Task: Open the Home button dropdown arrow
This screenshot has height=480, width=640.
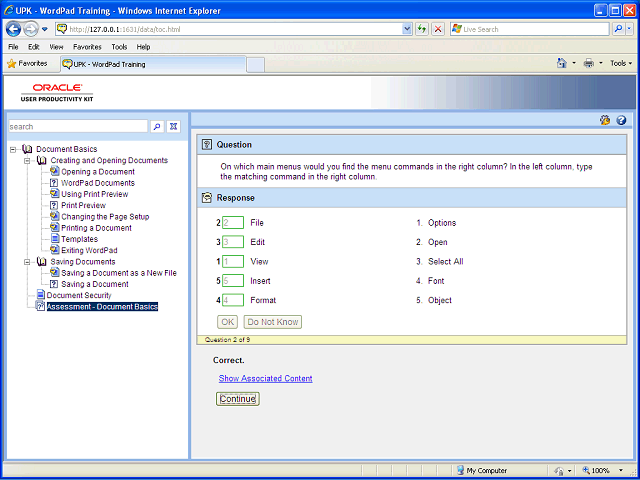Action: point(573,63)
